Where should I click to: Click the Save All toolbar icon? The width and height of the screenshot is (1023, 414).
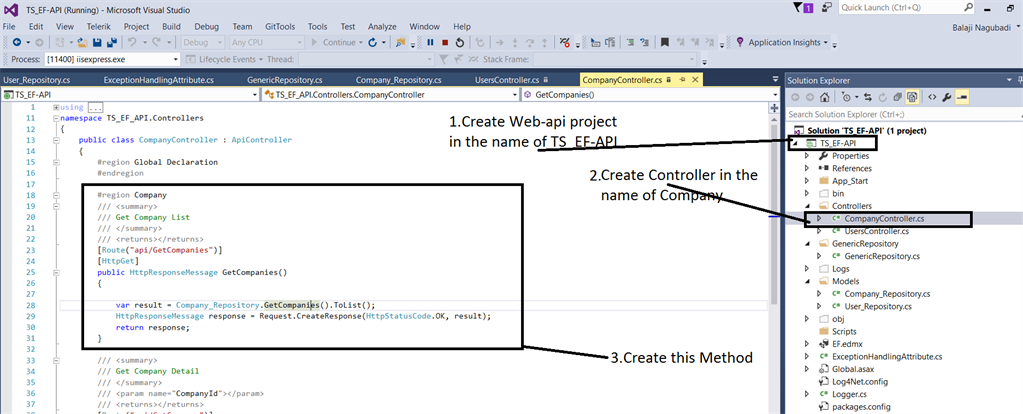(111, 43)
